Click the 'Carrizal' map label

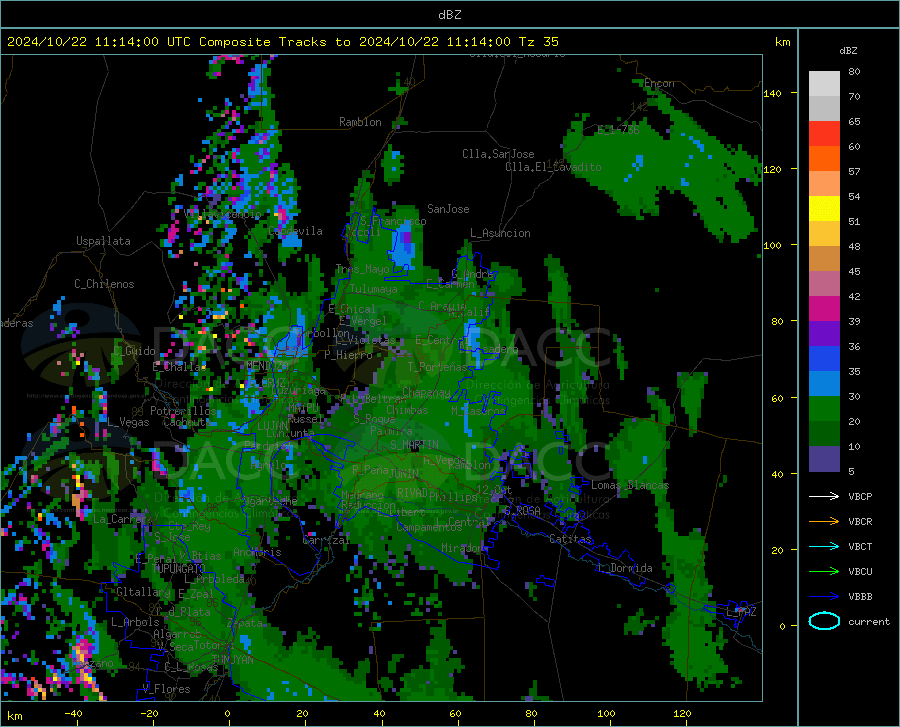(326, 540)
